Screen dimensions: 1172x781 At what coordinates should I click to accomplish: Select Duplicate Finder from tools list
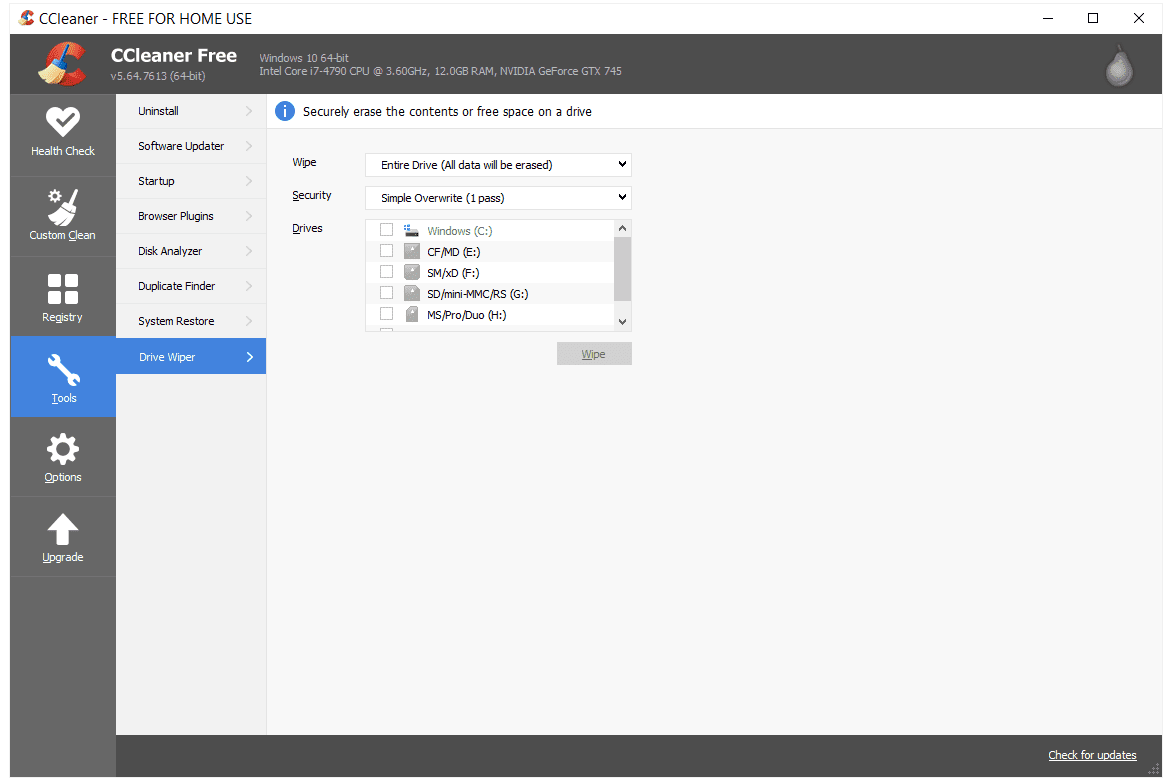[x=190, y=286]
